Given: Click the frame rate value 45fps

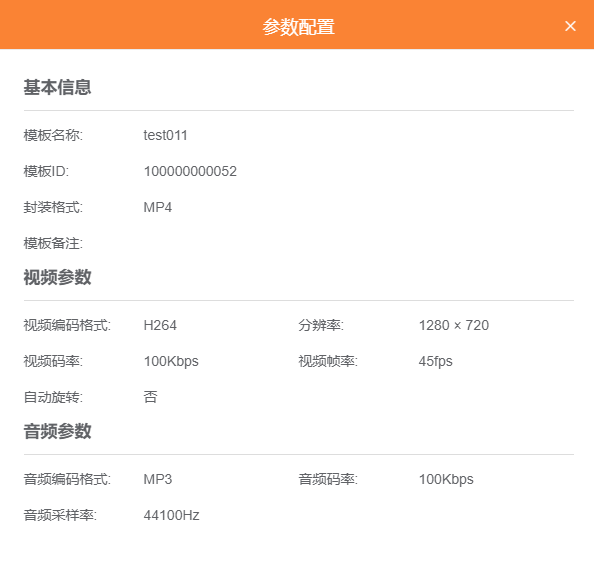Looking at the screenshot, I should tap(435, 361).
